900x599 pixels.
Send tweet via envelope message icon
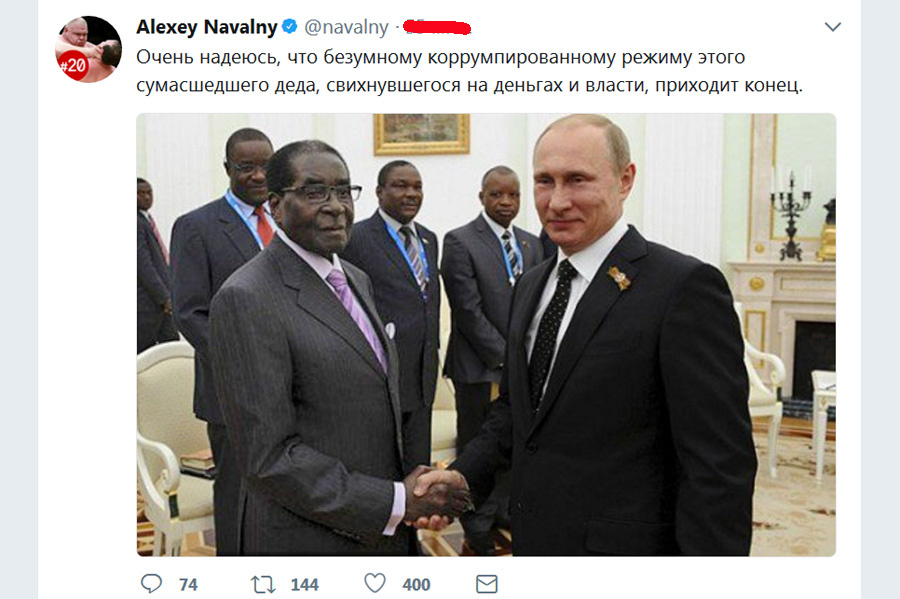tap(487, 584)
